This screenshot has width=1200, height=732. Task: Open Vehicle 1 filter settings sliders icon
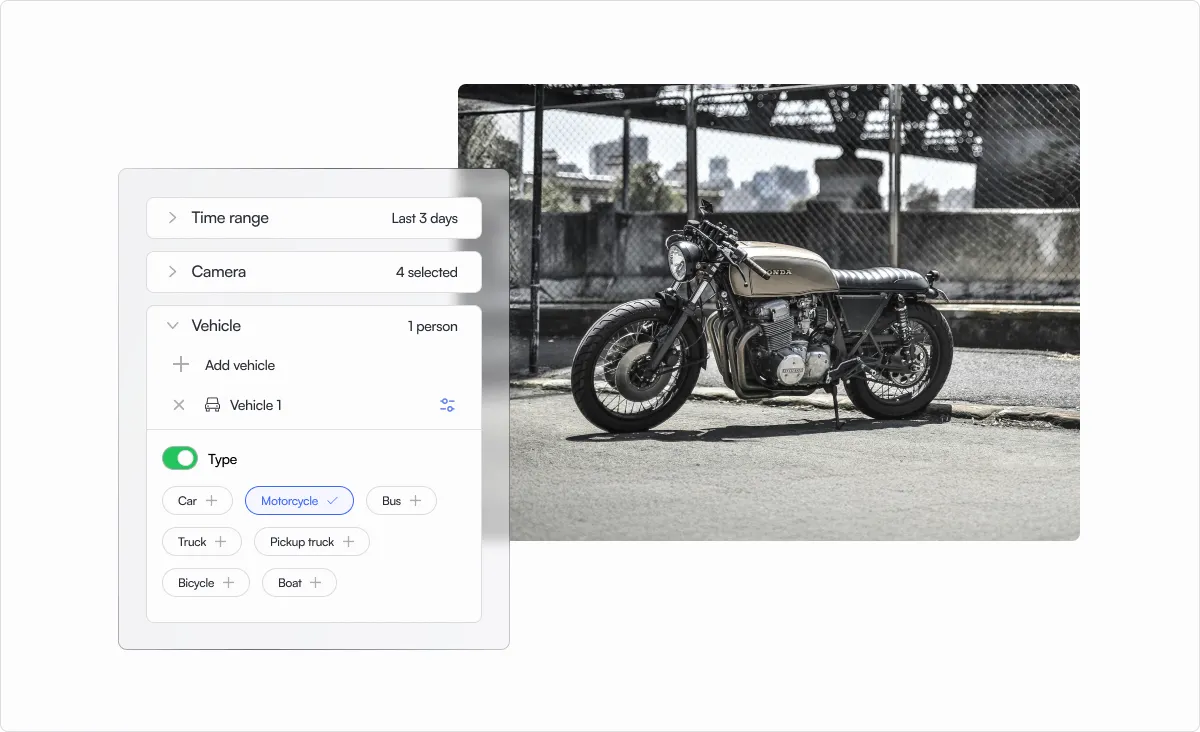pos(447,405)
